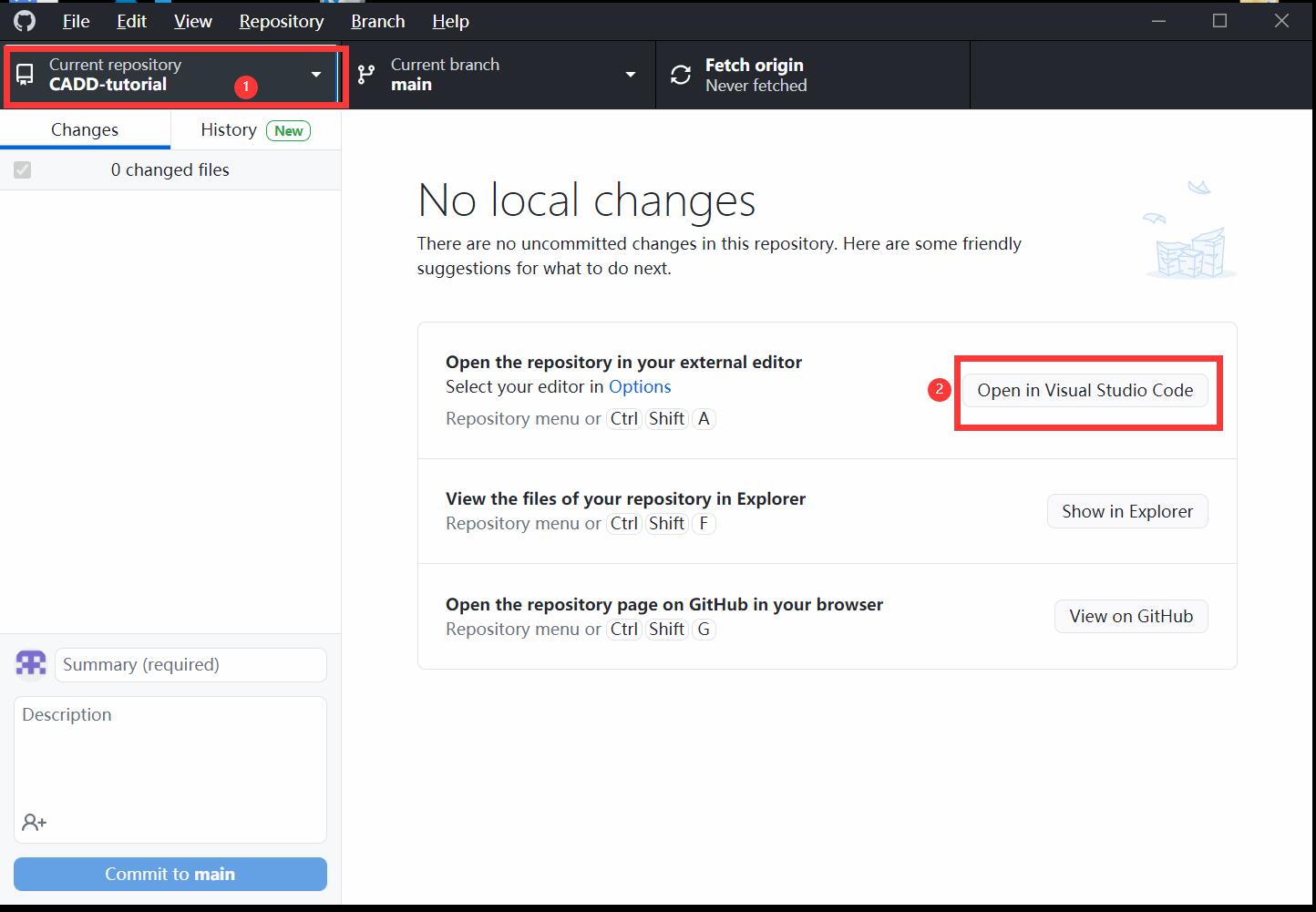Viewport: 1316px width, 912px height.
Task: Click the Fetch origin sync arrows icon
Action: [x=681, y=75]
